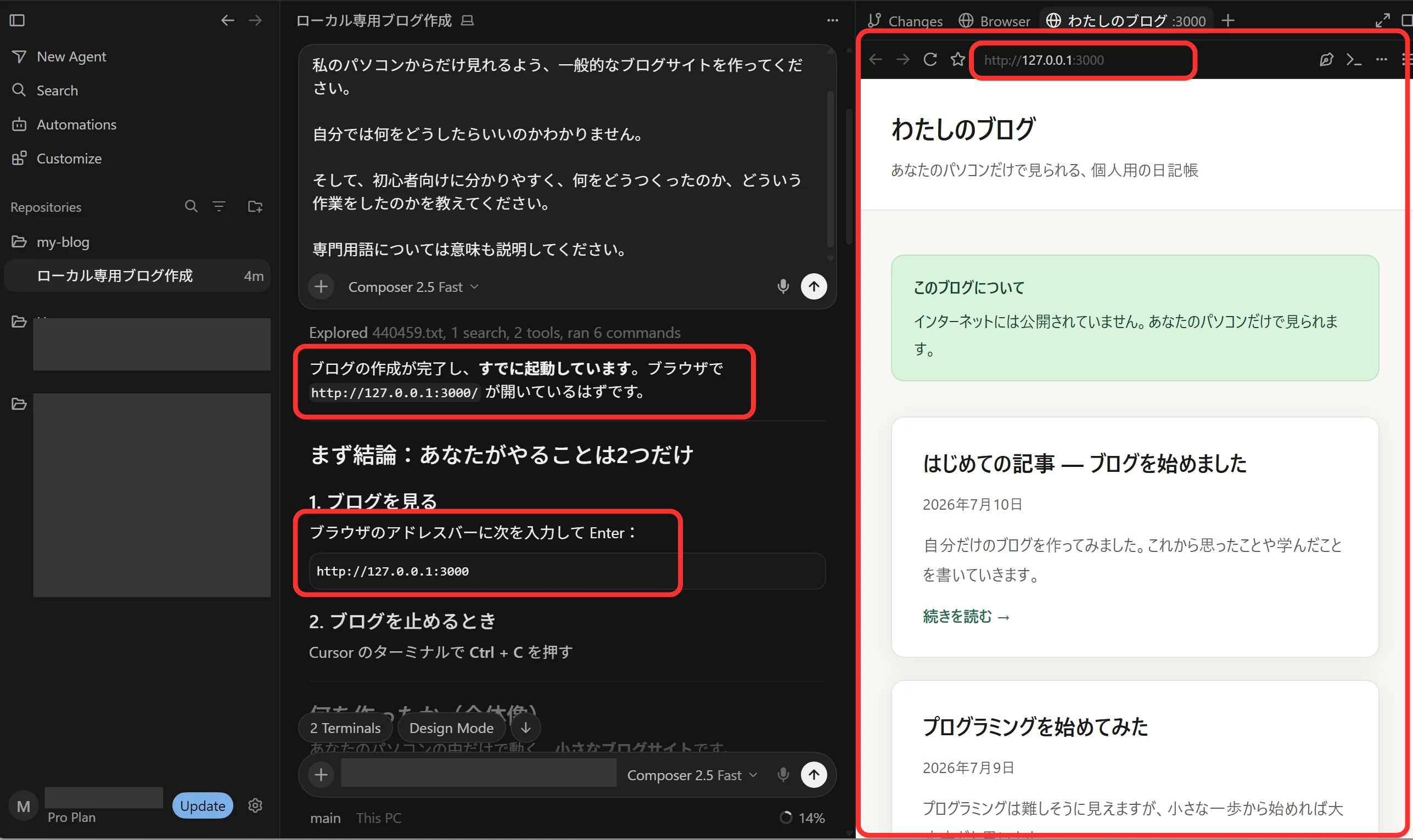Click the http://127.0.0.1:3000 code block
Image resolution: width=1413 pixels, height=840 pixels.
(567, 571)
